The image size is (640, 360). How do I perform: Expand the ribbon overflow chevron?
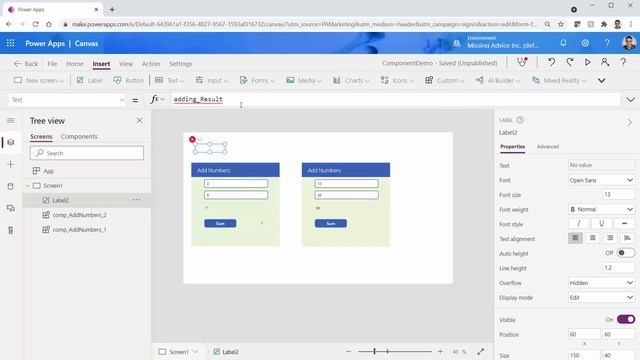tap(601, 80)
